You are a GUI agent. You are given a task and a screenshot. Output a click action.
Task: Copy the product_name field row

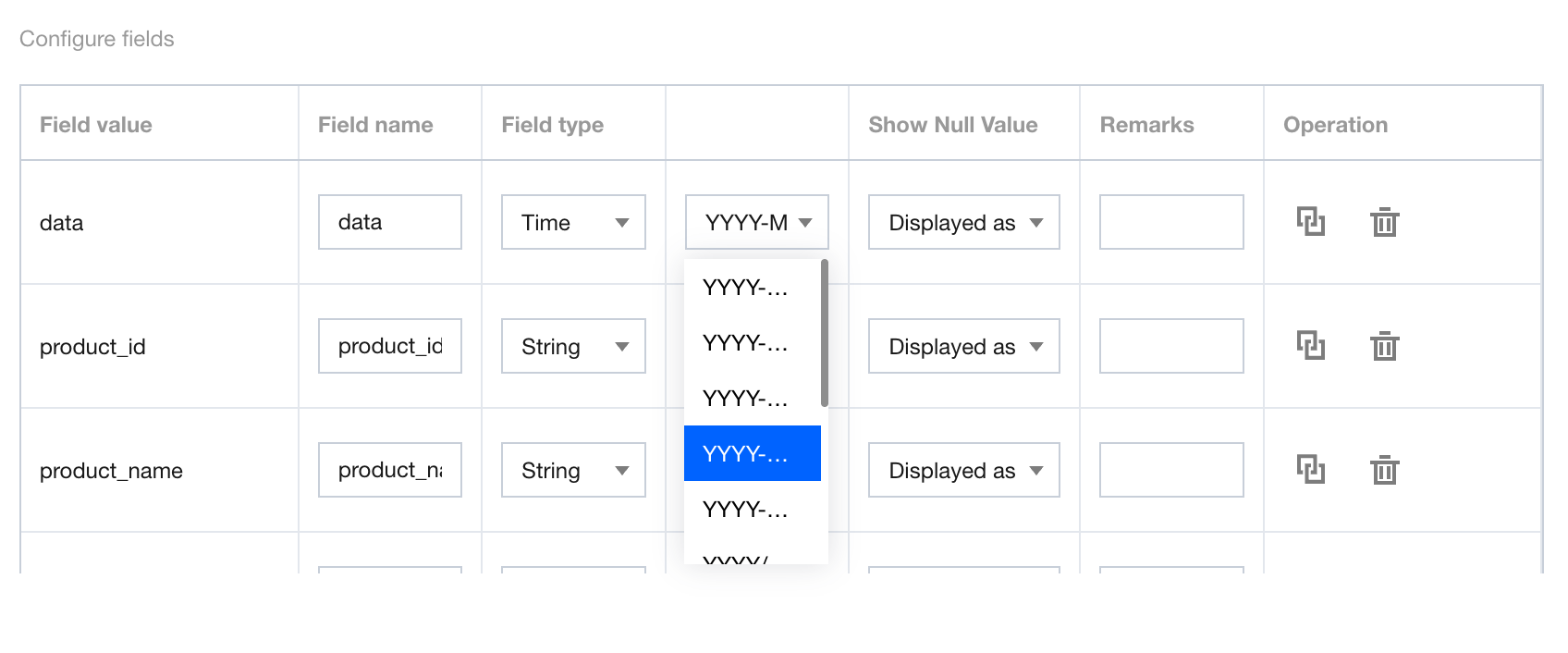click(x=1310, y=470)
